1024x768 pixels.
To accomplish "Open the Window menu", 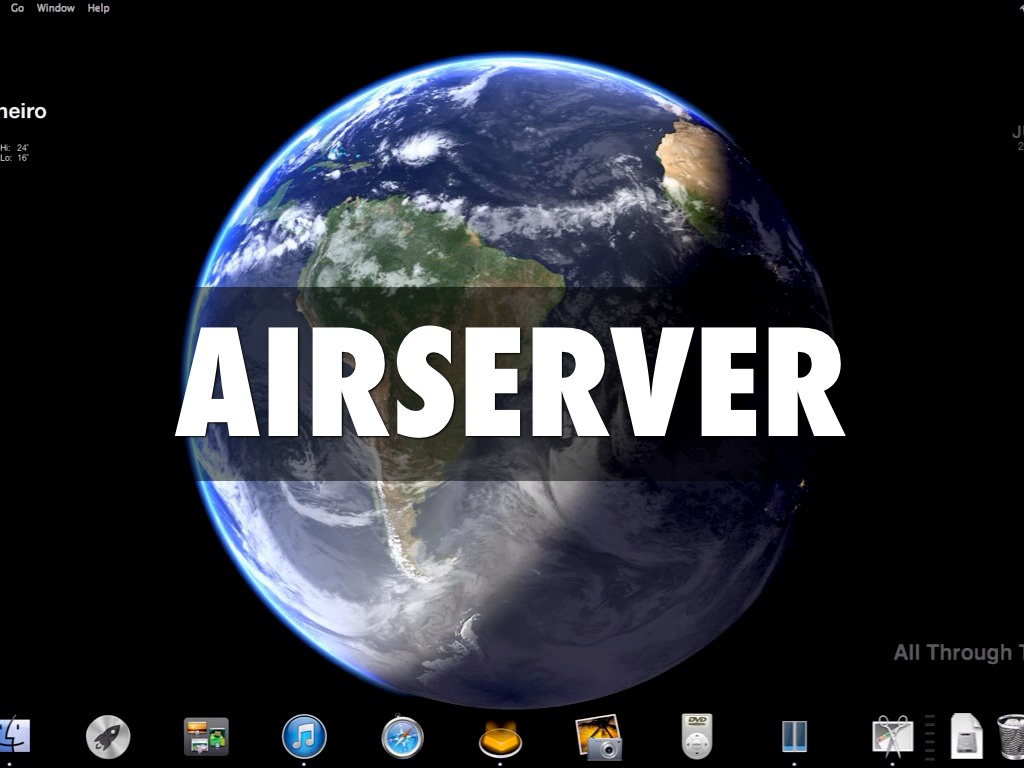I will [x=56, y=8].
